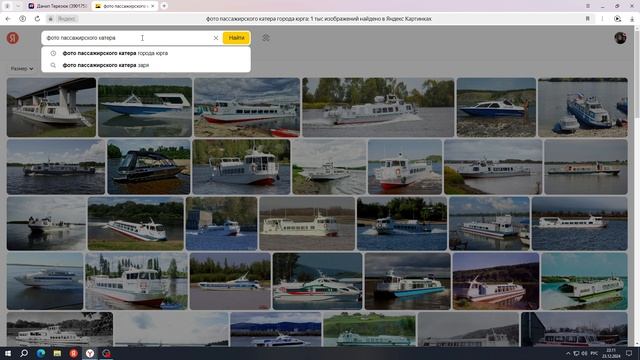The width and height of the screenshot is (640, 360).
Task: Open the taskbar clock and date
Action: click(611, 353)
